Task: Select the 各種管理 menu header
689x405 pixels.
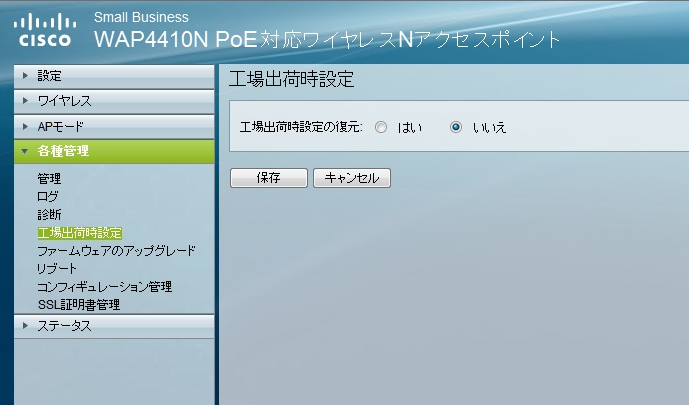Action: click(x=114, y=152)
